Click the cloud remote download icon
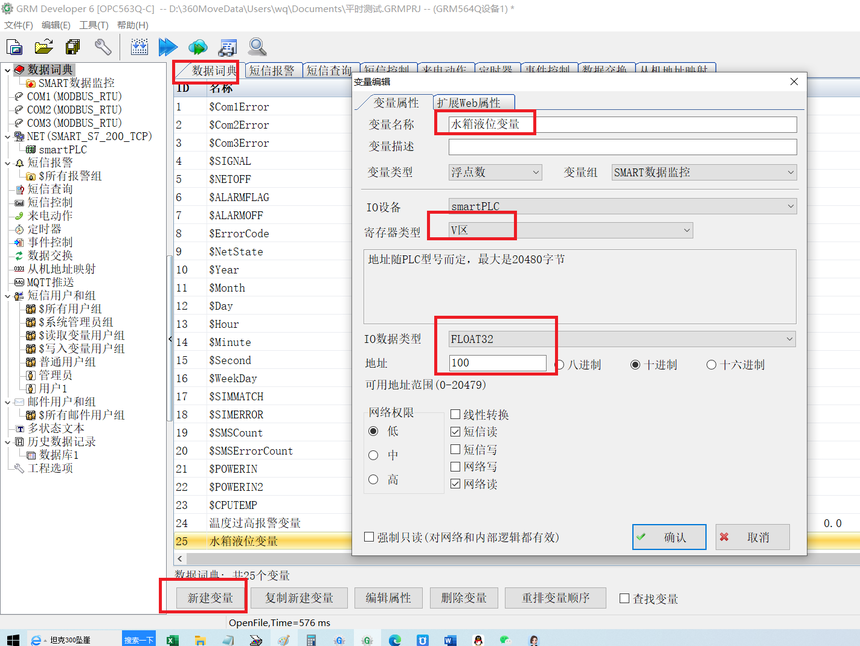The image size is (860, 646). click(x=197, y=47)
